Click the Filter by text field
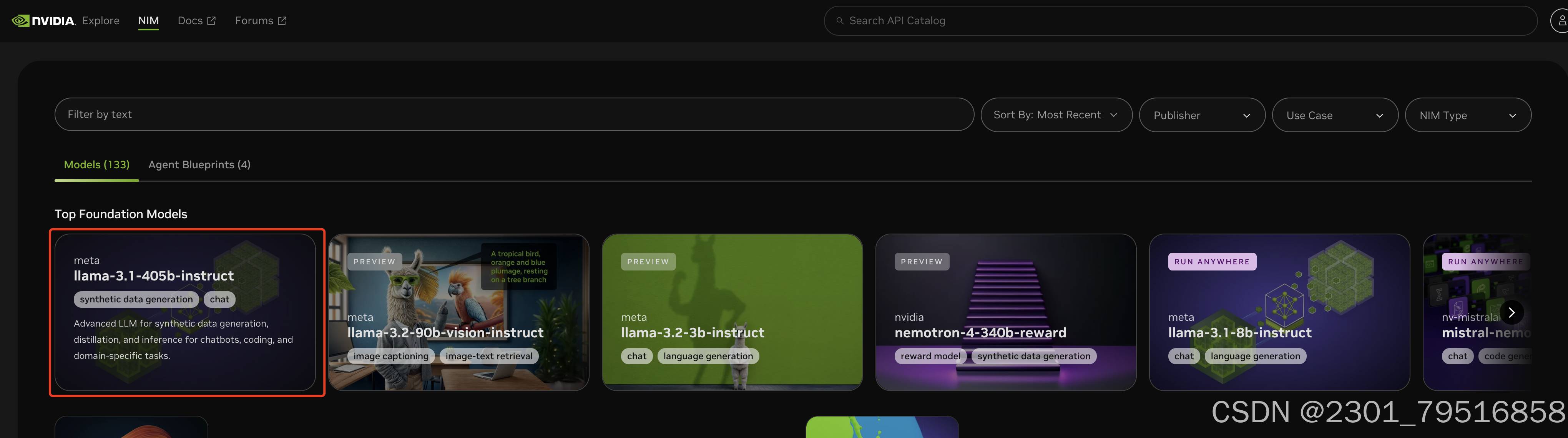The width and height of the screenshot is (1568, 438). coord(514,114)
